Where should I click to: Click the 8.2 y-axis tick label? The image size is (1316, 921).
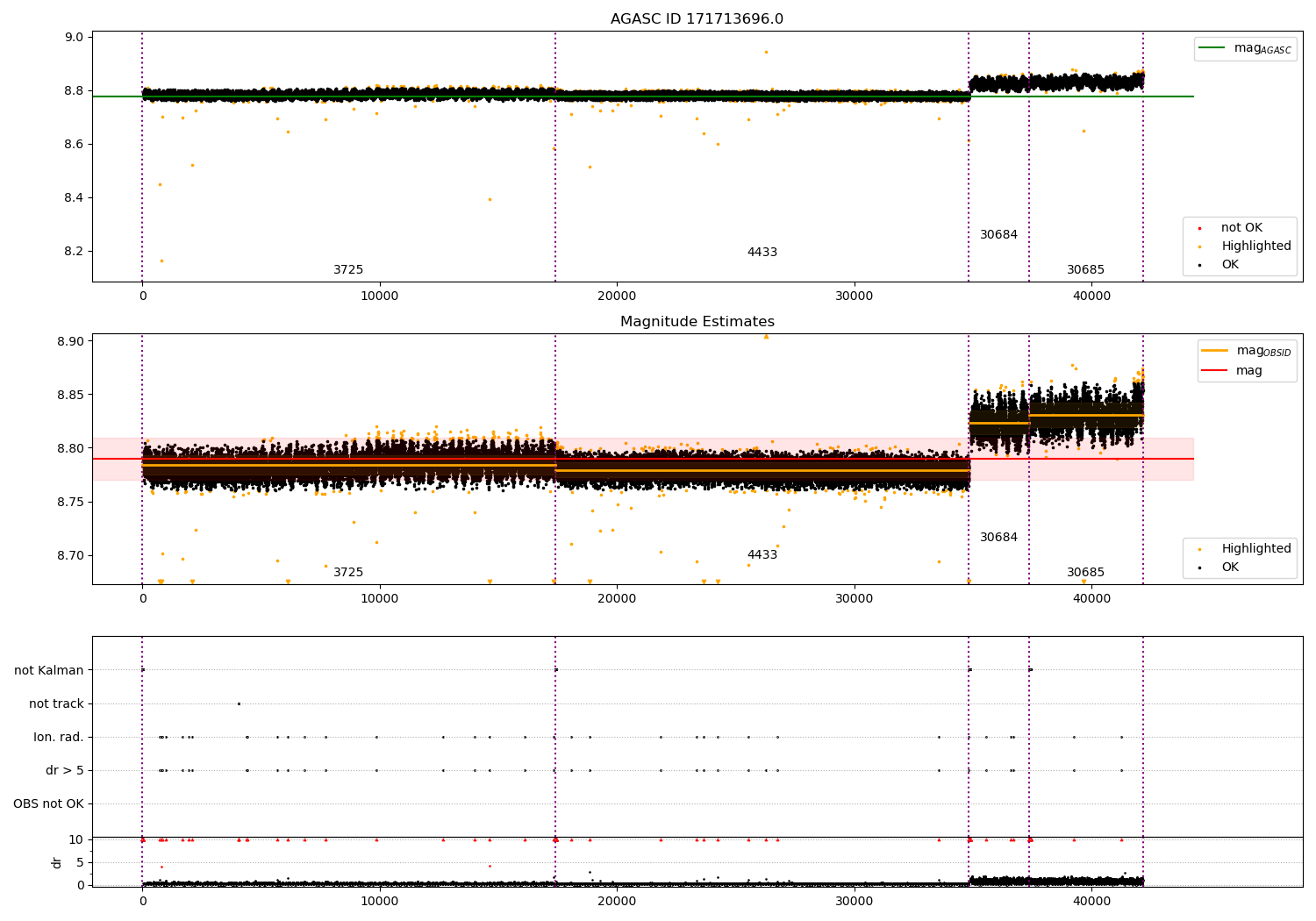[x=75, y=252]
